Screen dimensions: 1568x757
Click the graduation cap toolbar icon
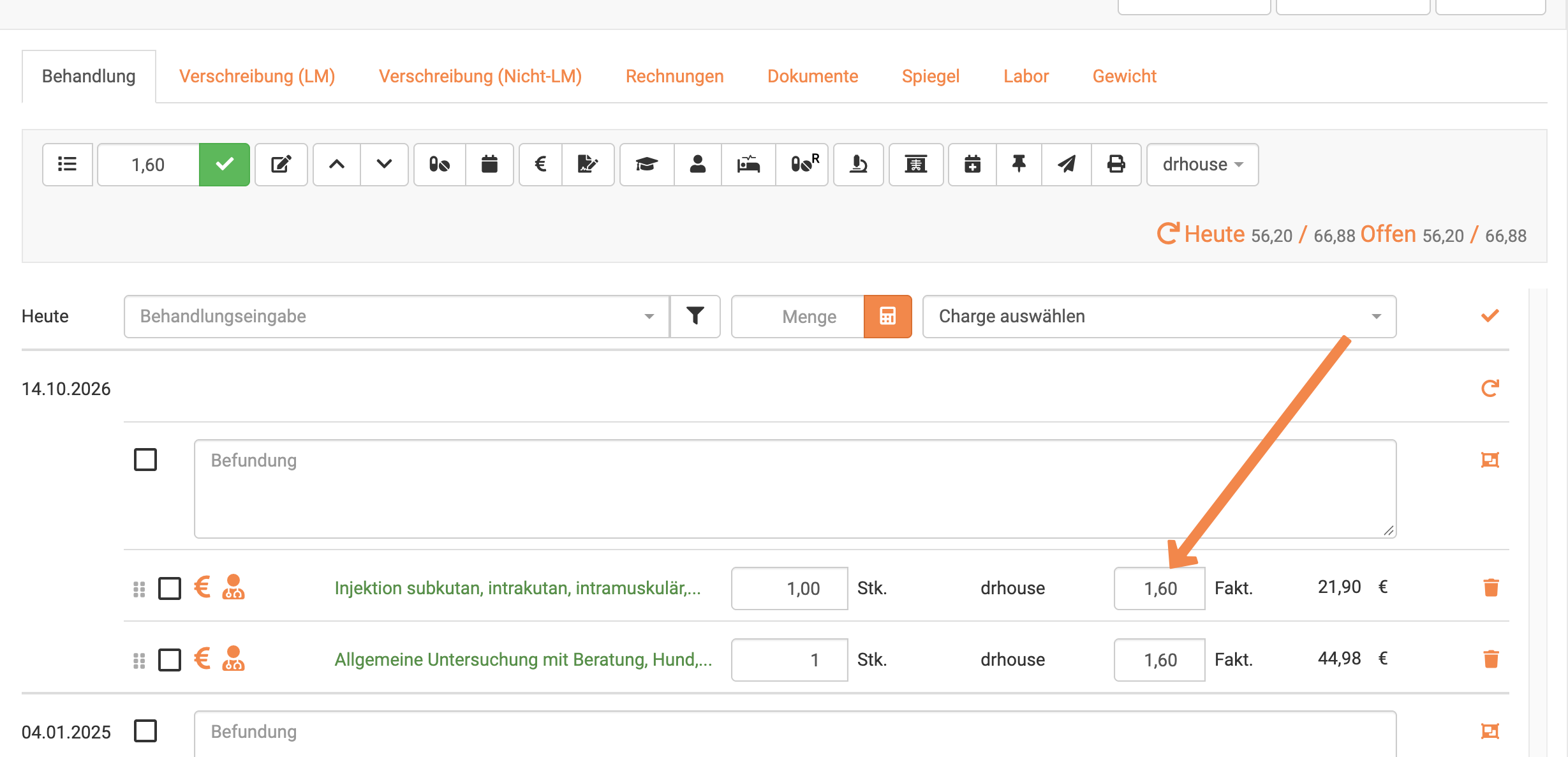[x=647, y=165]
